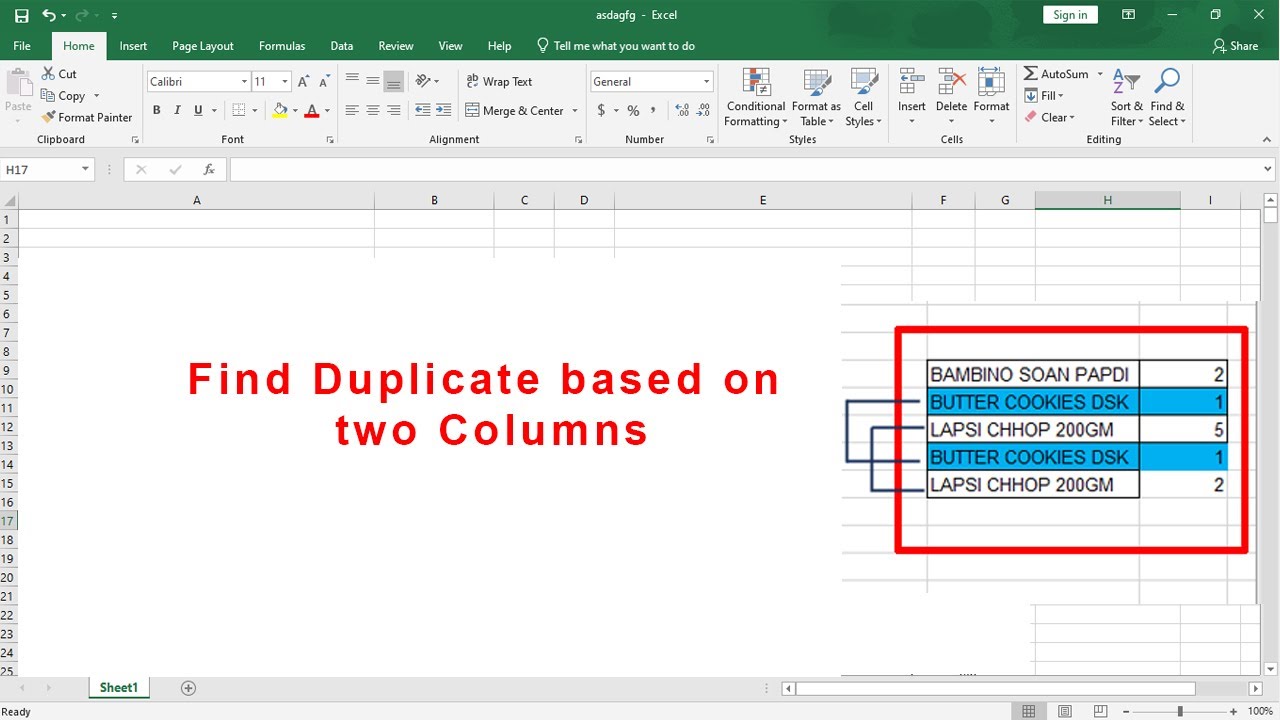
Task: Click the Save icon in title bar
Action: [22, 16]
